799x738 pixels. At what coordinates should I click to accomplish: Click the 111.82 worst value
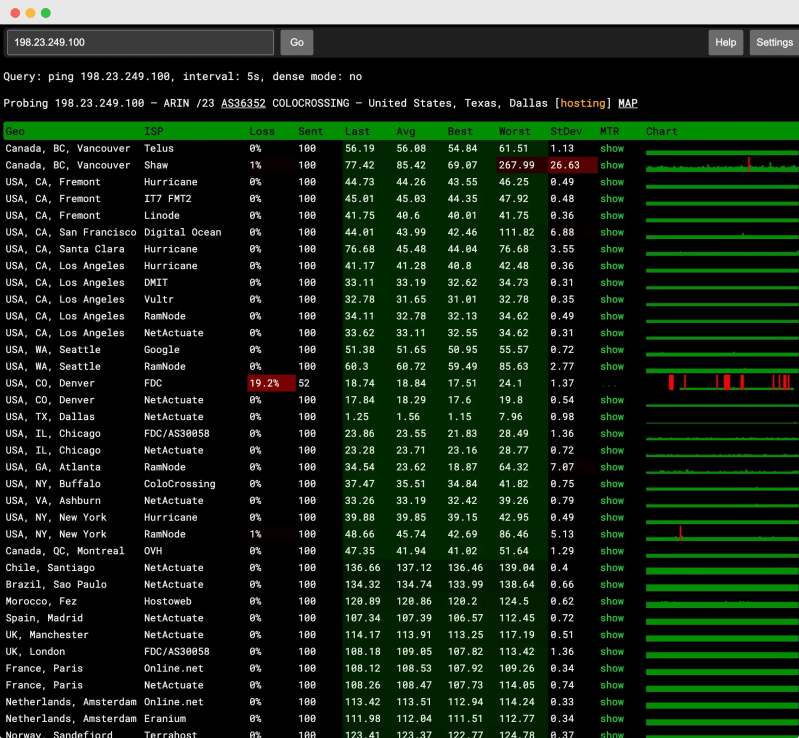(516, 232)
